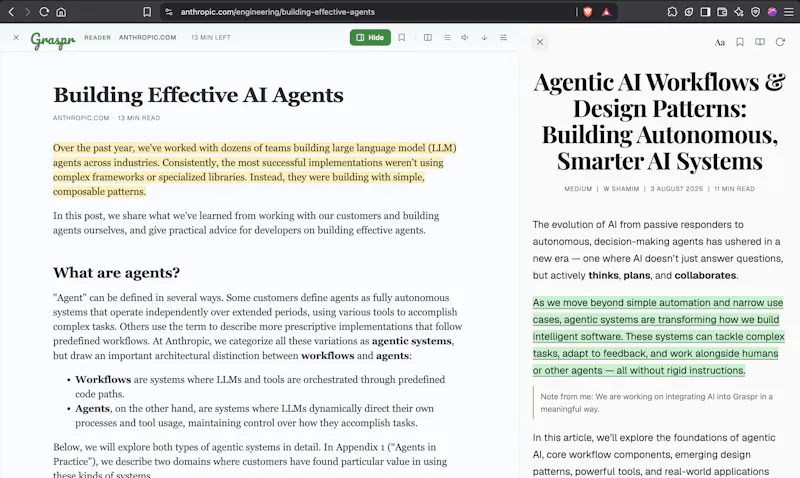Go back with the browser back arrow
Viewport: 800px width, 478px height.
11,12
